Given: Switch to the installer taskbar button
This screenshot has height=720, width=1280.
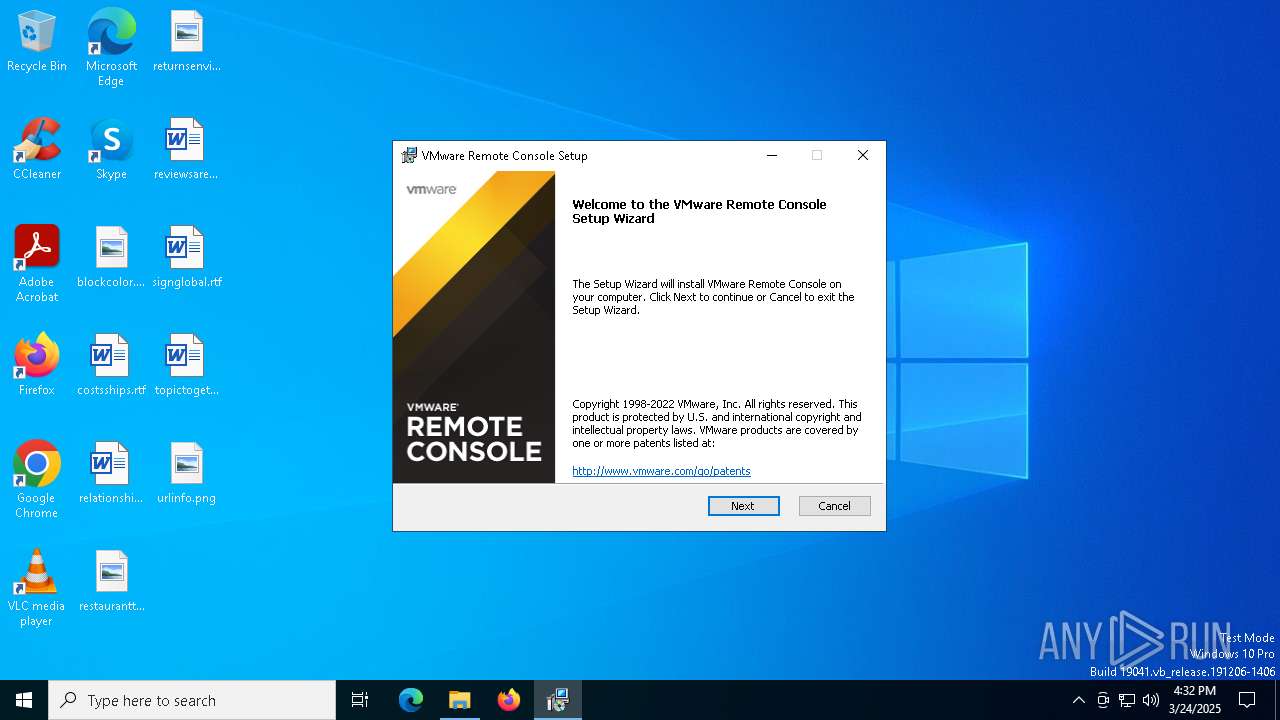Looking at the screenshot, I should click(558, 700).
